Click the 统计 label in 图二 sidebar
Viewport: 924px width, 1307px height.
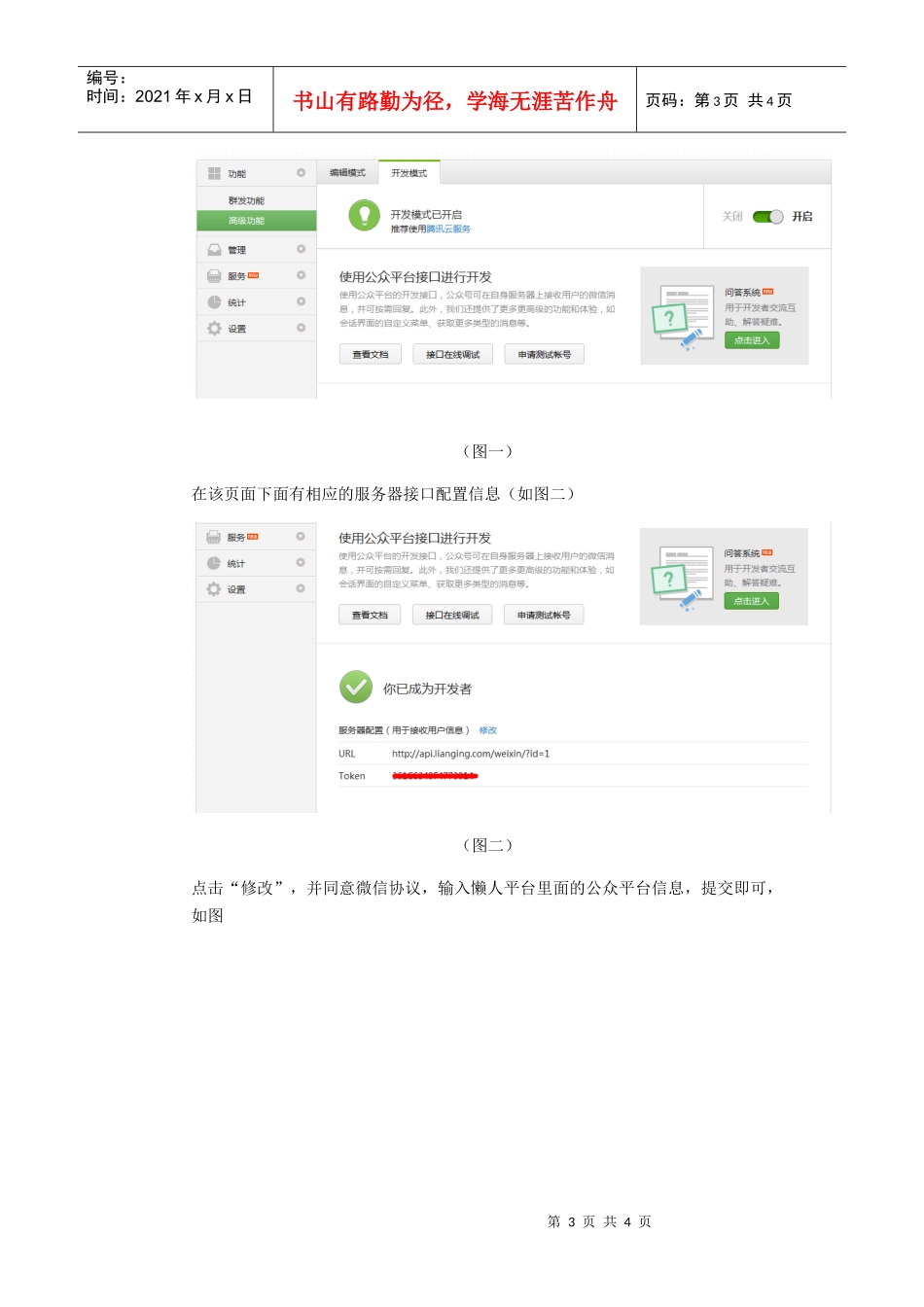(236, 564)
